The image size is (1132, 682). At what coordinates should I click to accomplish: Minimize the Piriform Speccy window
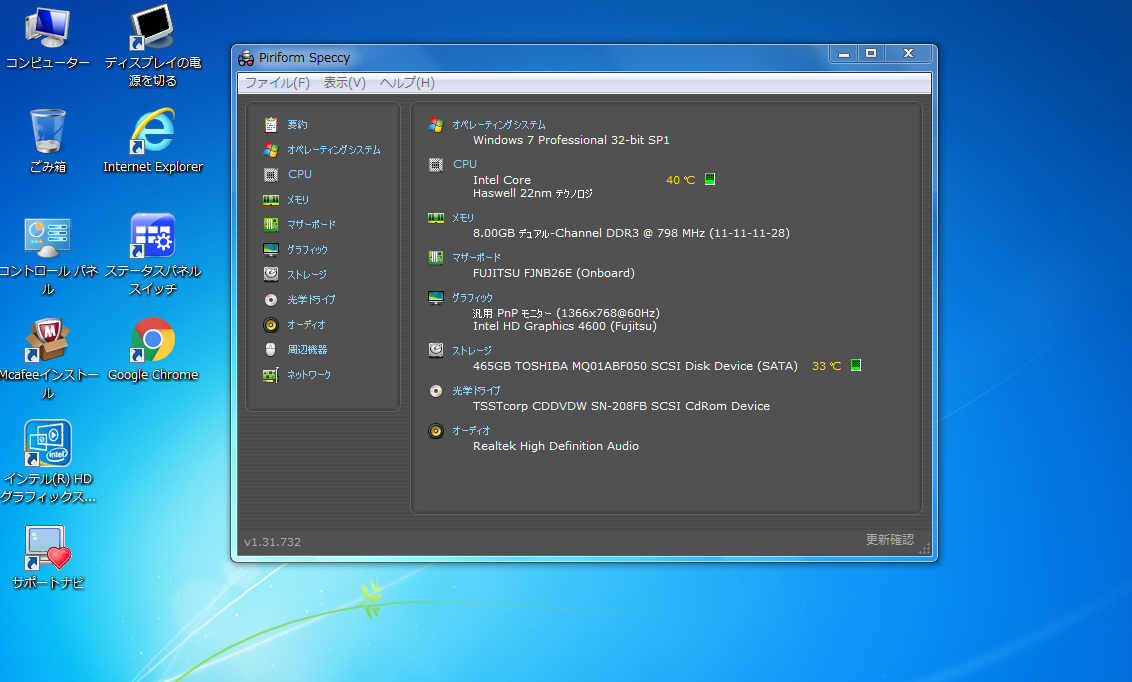[x=843, y=53]
